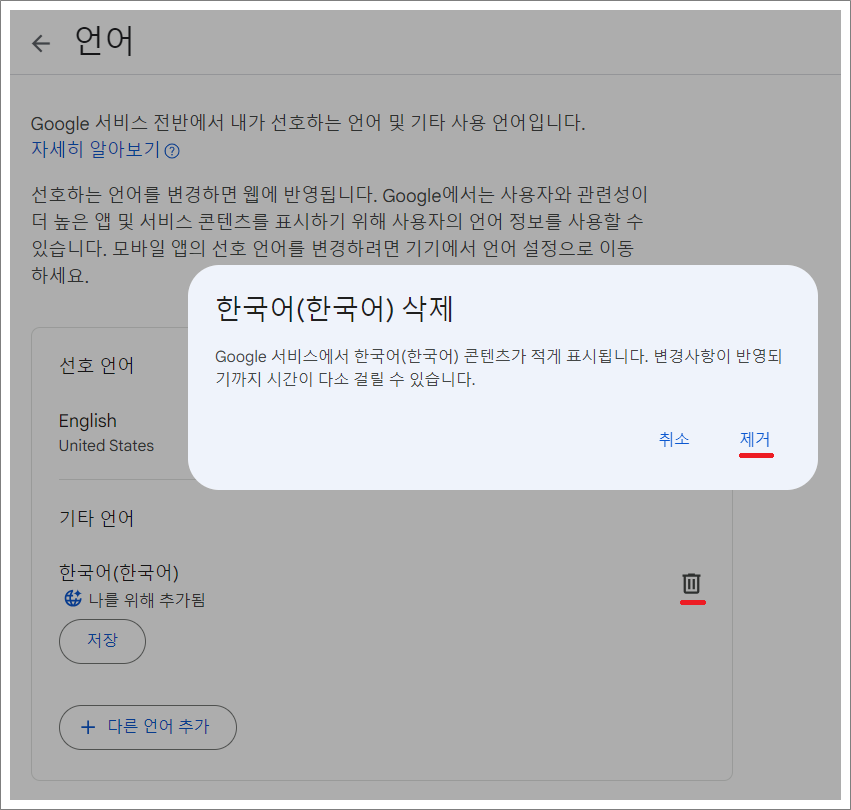Confirm removal with the 제거 button
This screenshot has height=810, width=851.
point(755,439)
